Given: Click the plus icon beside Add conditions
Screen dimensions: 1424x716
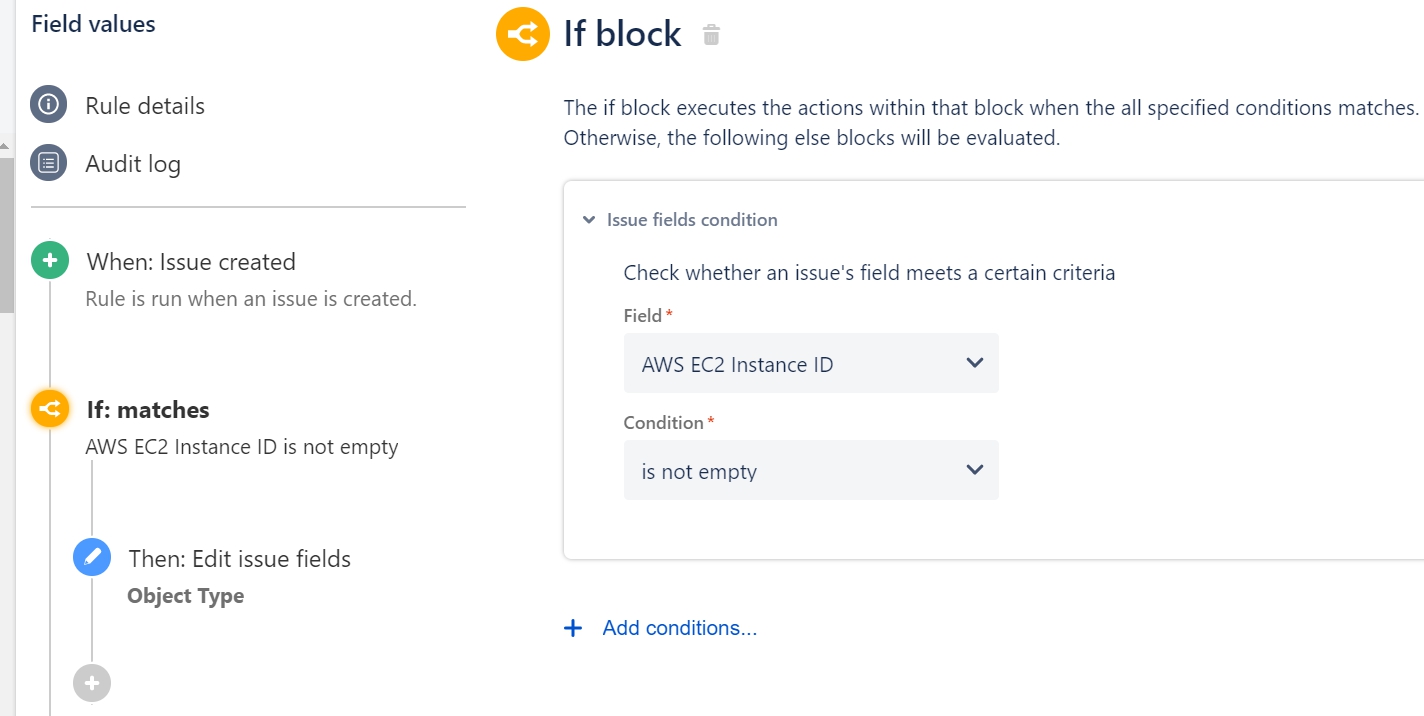Looking at the screenshot, I should click(573, 628).
